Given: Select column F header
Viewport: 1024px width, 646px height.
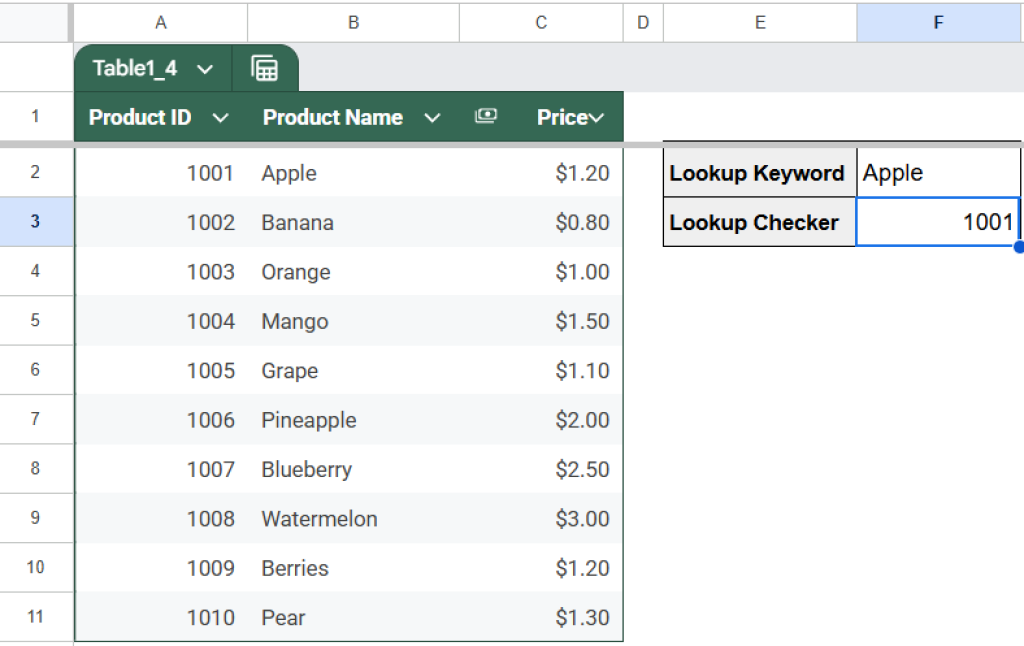Looking at the screenshot, I should click(938, 22).
